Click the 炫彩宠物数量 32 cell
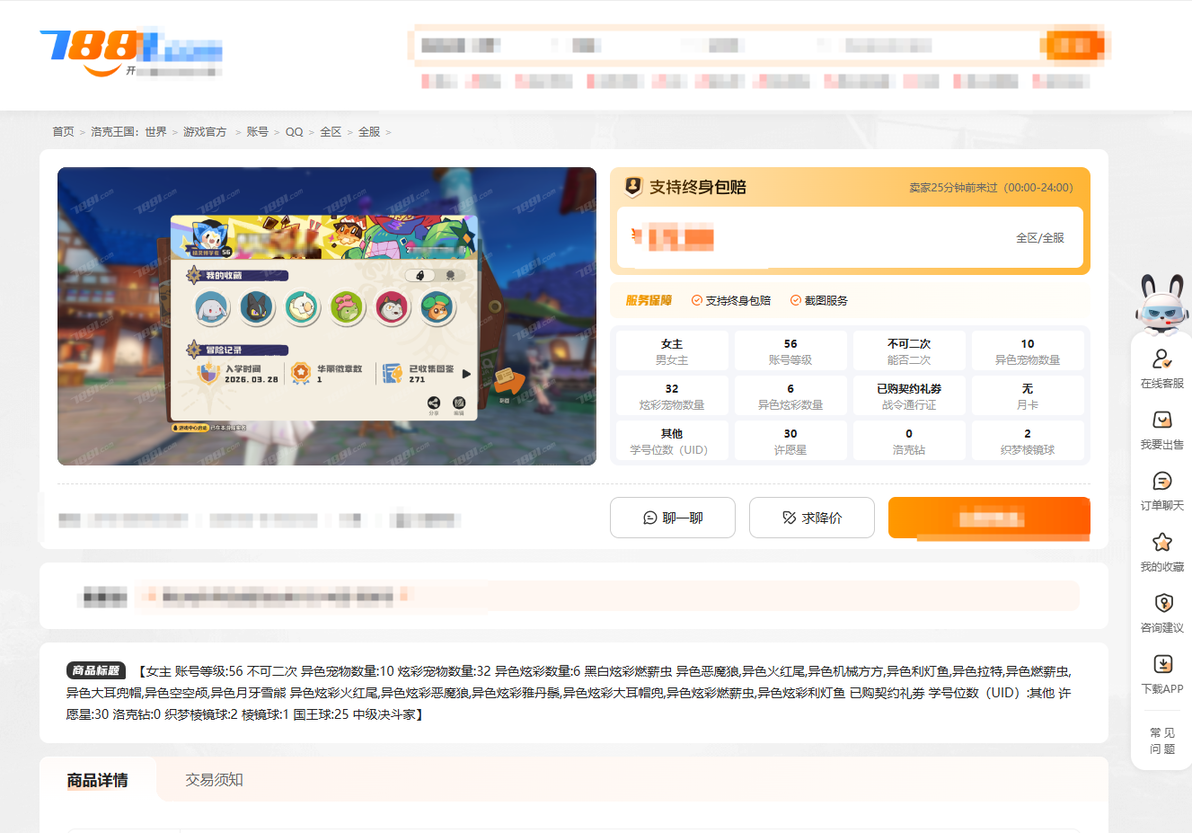Image resolution: width=1192 pixels, height=833 pixels. click(x=672, y=396)
